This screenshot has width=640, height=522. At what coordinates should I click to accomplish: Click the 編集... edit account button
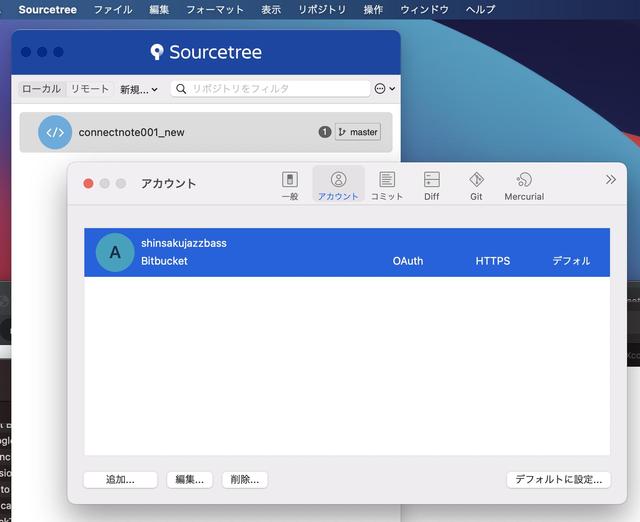[x=189, y=480]
